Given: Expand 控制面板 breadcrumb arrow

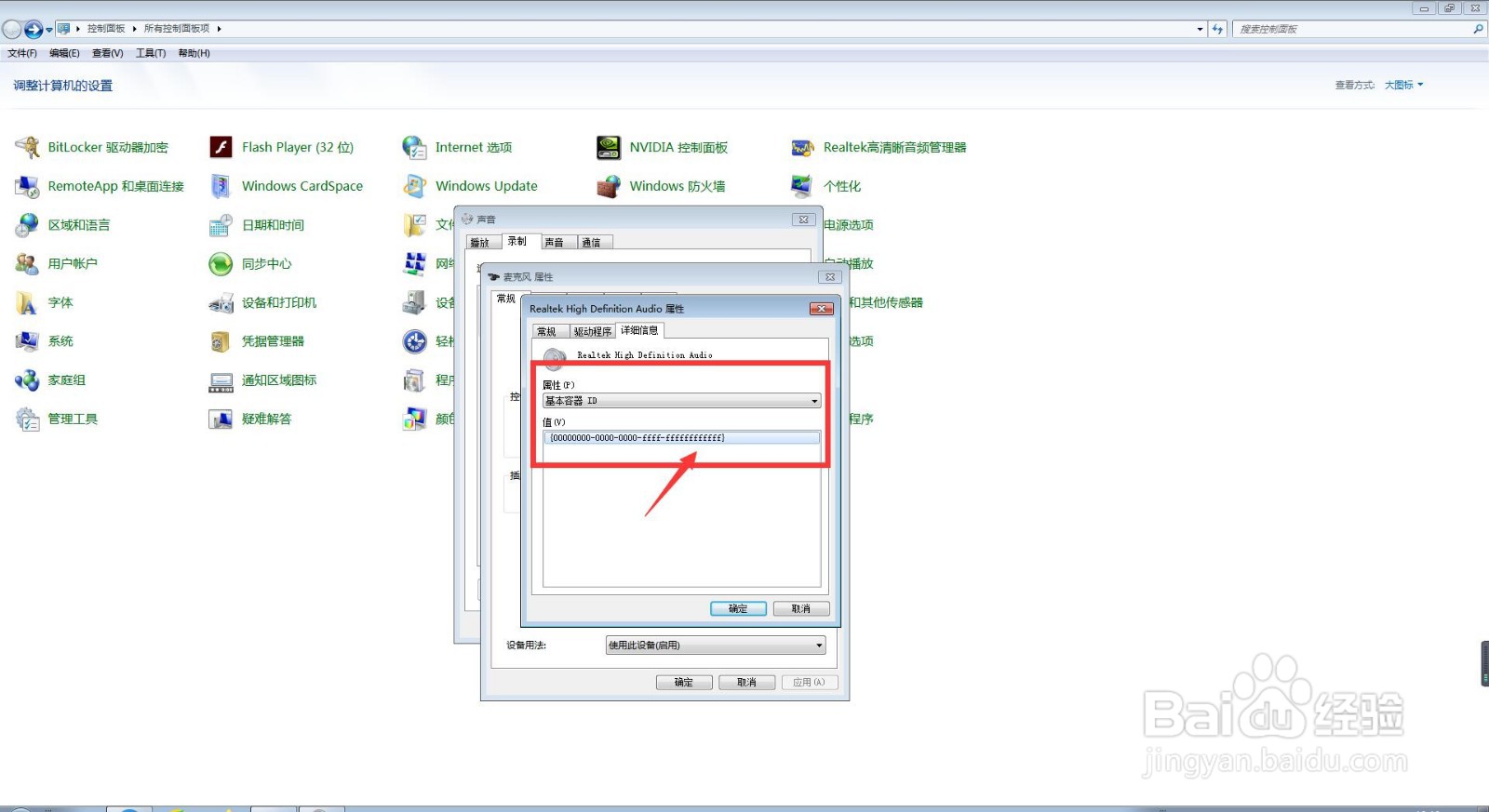Looking at the screenshot, I should (x=135, y=29).
